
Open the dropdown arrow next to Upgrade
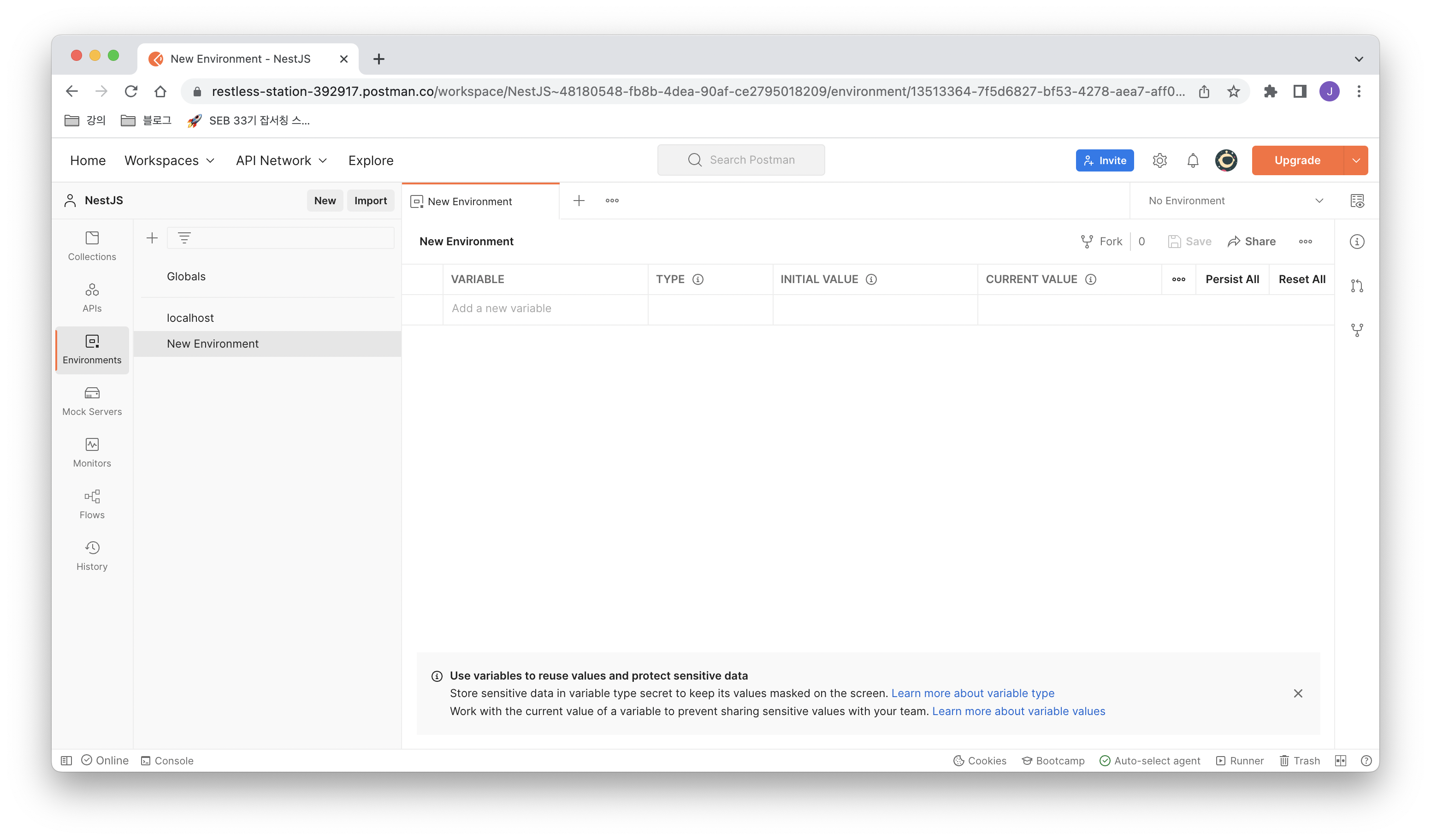(1356, 160)
